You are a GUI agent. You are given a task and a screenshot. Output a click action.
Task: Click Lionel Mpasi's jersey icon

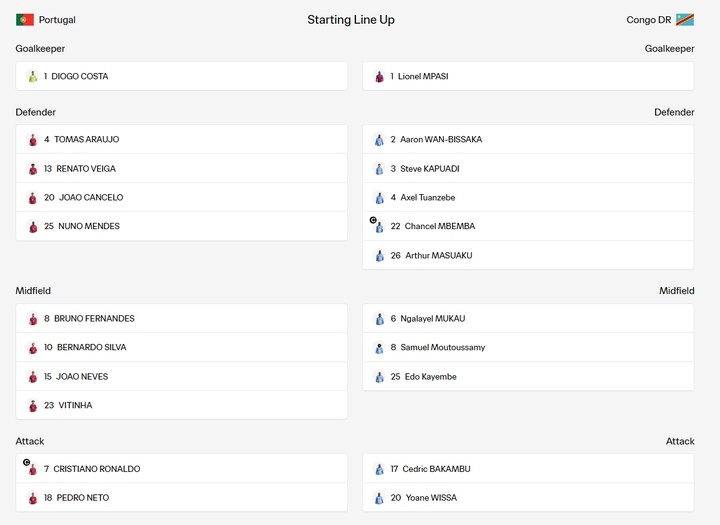point(379,76)
